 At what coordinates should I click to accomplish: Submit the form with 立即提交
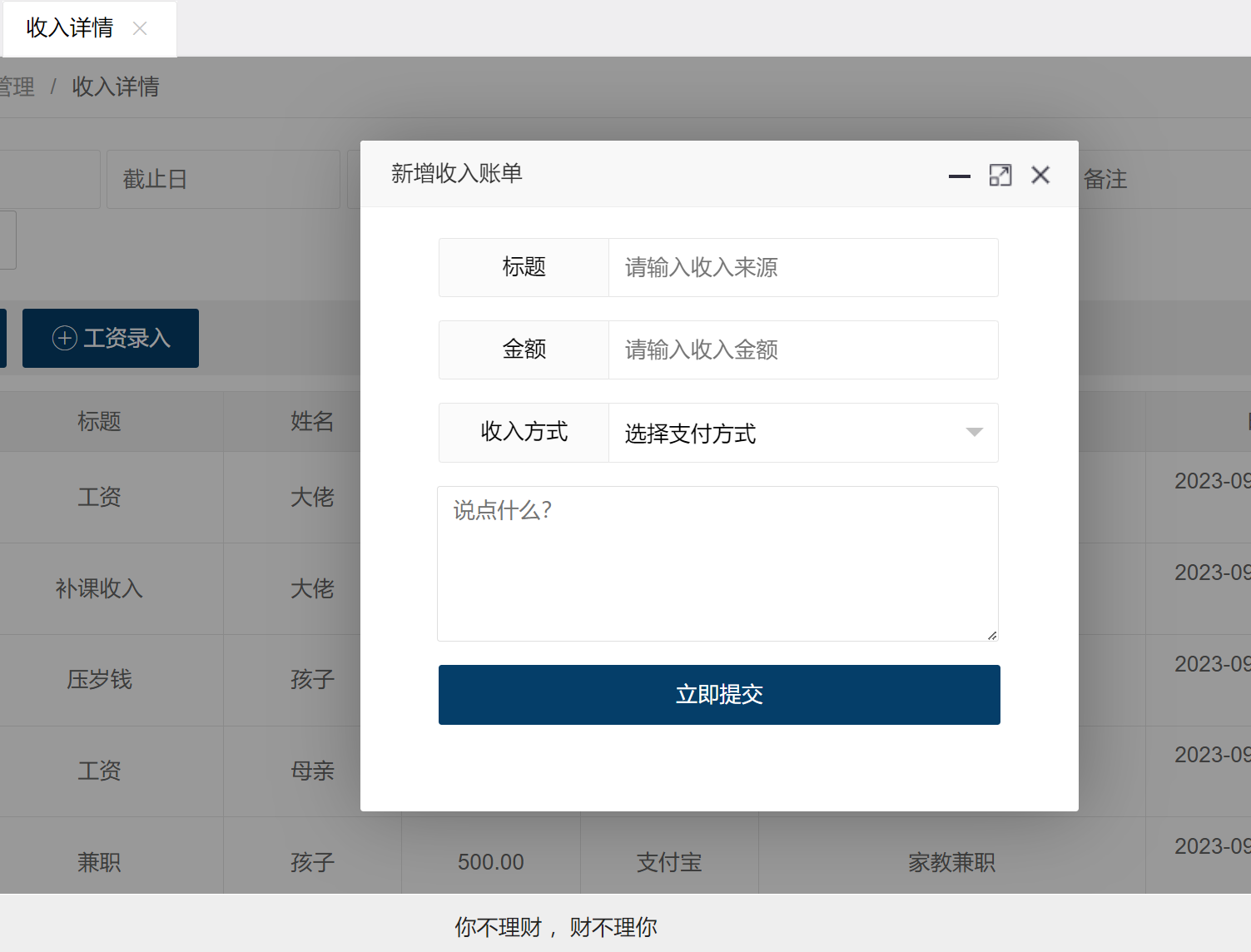pos(719,695)
